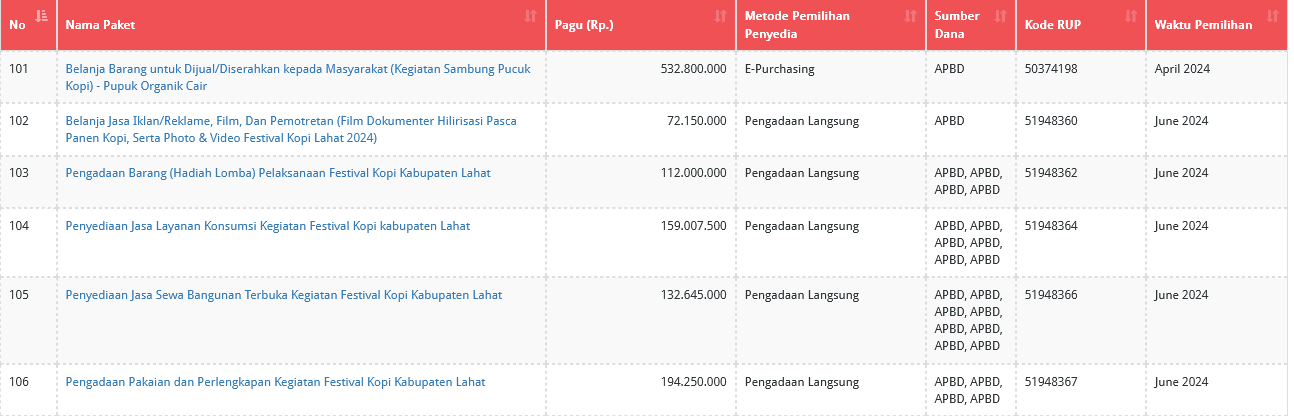Click sort arrows in Nama Paket header

pyautogui.click(x=530, y=16)
